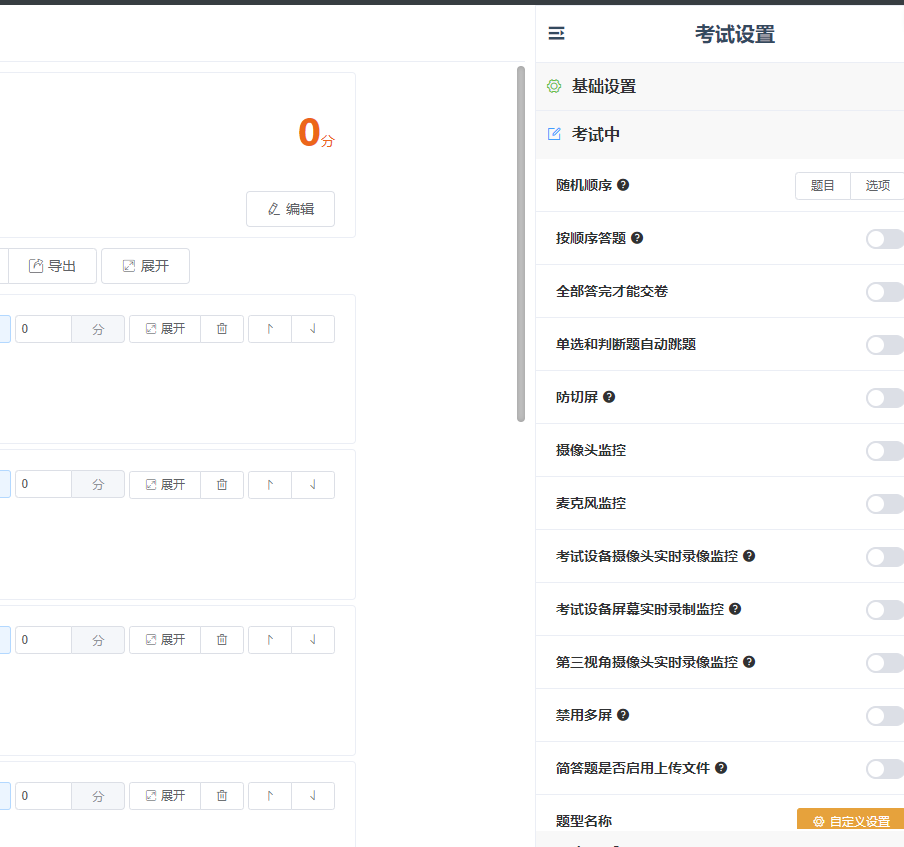Click the orange 0分 total score
The width and height of the screenshot is (904, 847).
coord(316,133)
